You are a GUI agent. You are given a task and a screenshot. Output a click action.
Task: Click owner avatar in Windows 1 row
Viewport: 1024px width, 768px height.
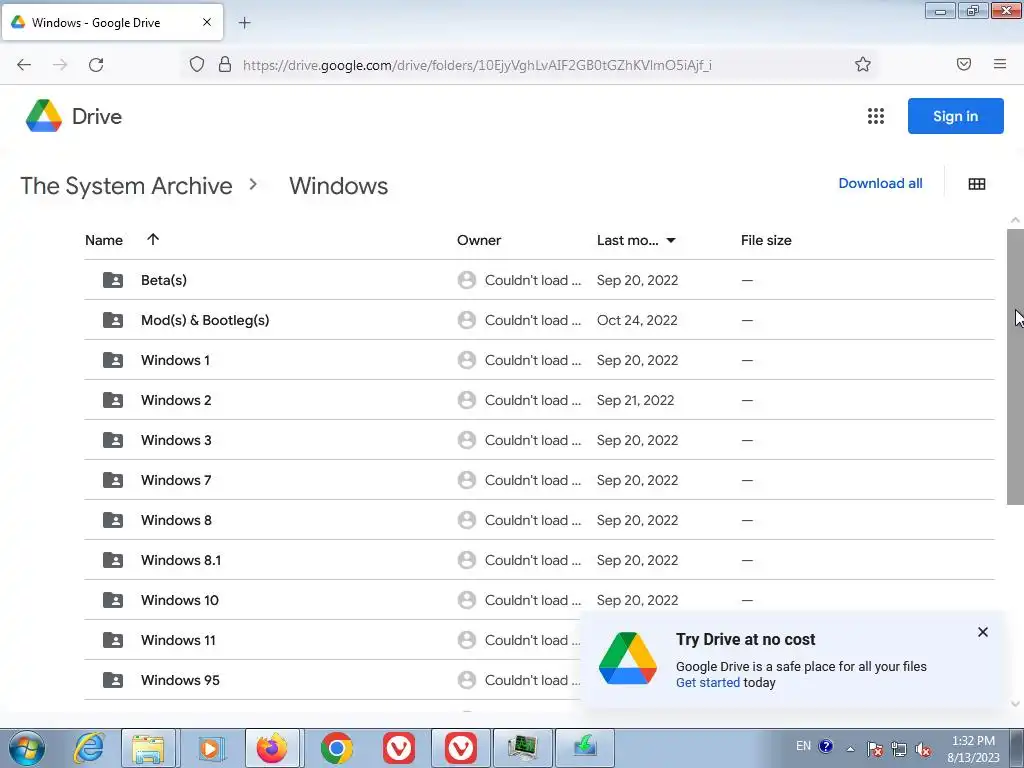click(x=466, y=360)
